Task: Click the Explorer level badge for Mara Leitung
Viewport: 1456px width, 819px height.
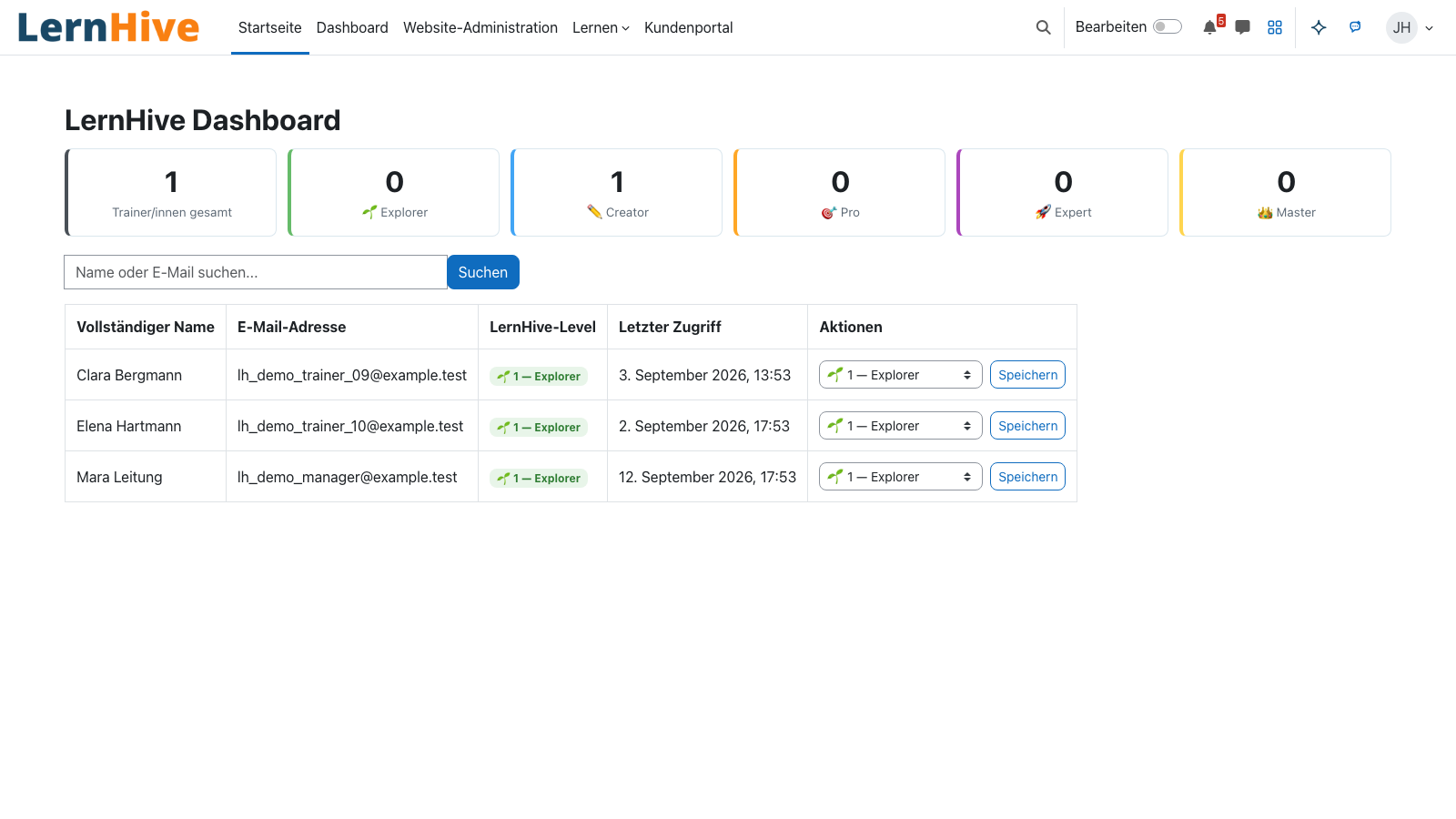Action: [x=539, y=478]
